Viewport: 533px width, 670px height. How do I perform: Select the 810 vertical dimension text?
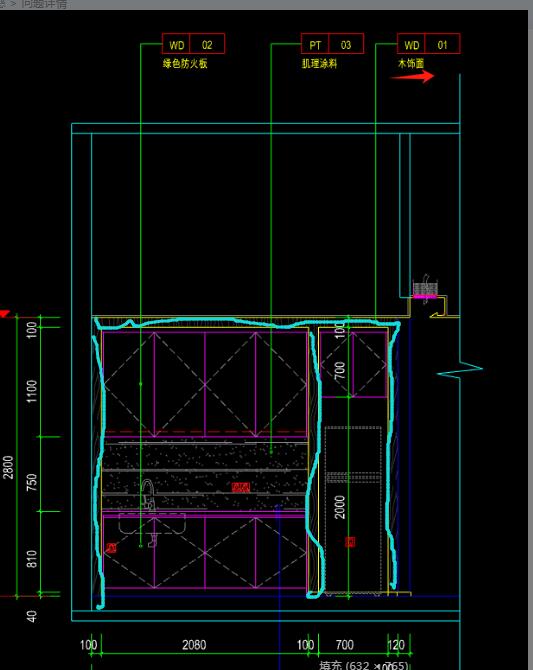click(32, 559)
